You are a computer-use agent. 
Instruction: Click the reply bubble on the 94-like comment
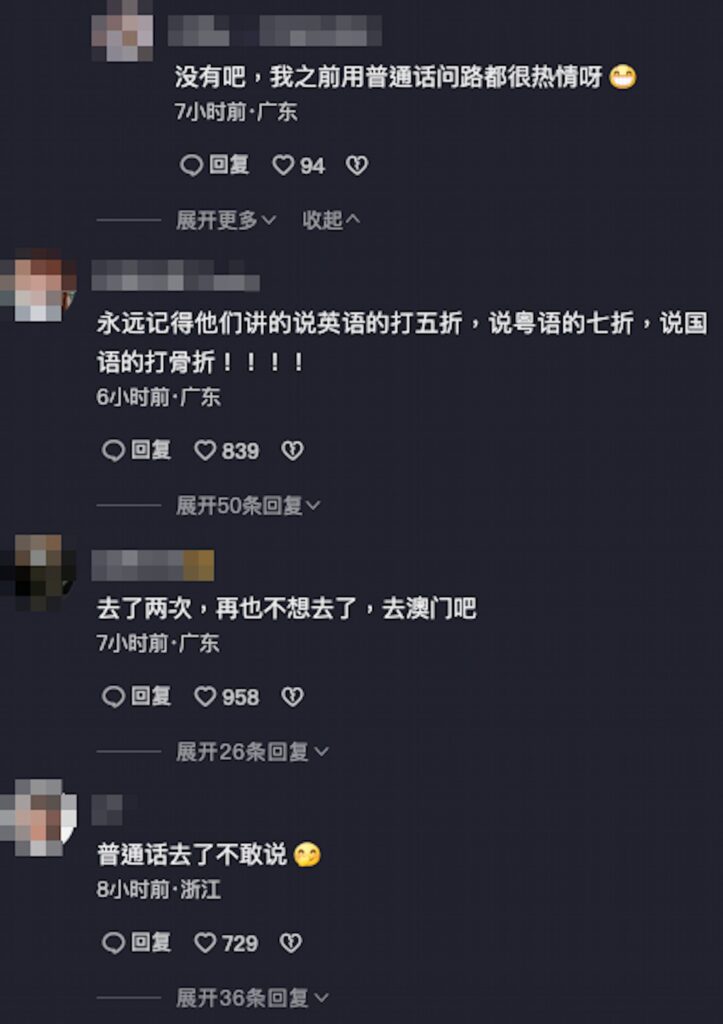(191, 165)
